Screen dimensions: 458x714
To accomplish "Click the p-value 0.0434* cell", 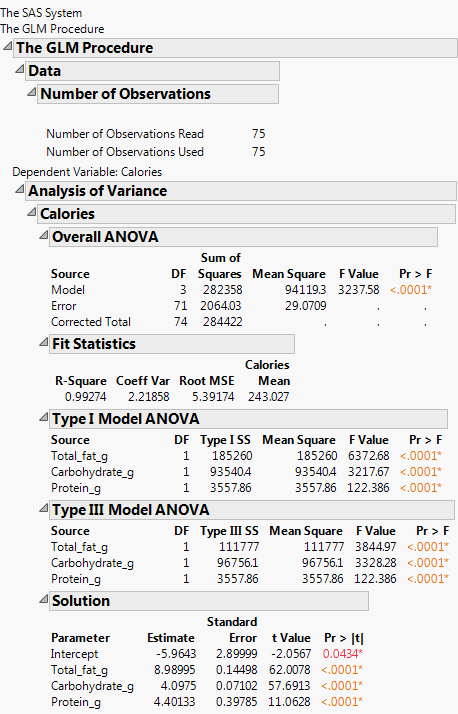I will tap(343, 654).
